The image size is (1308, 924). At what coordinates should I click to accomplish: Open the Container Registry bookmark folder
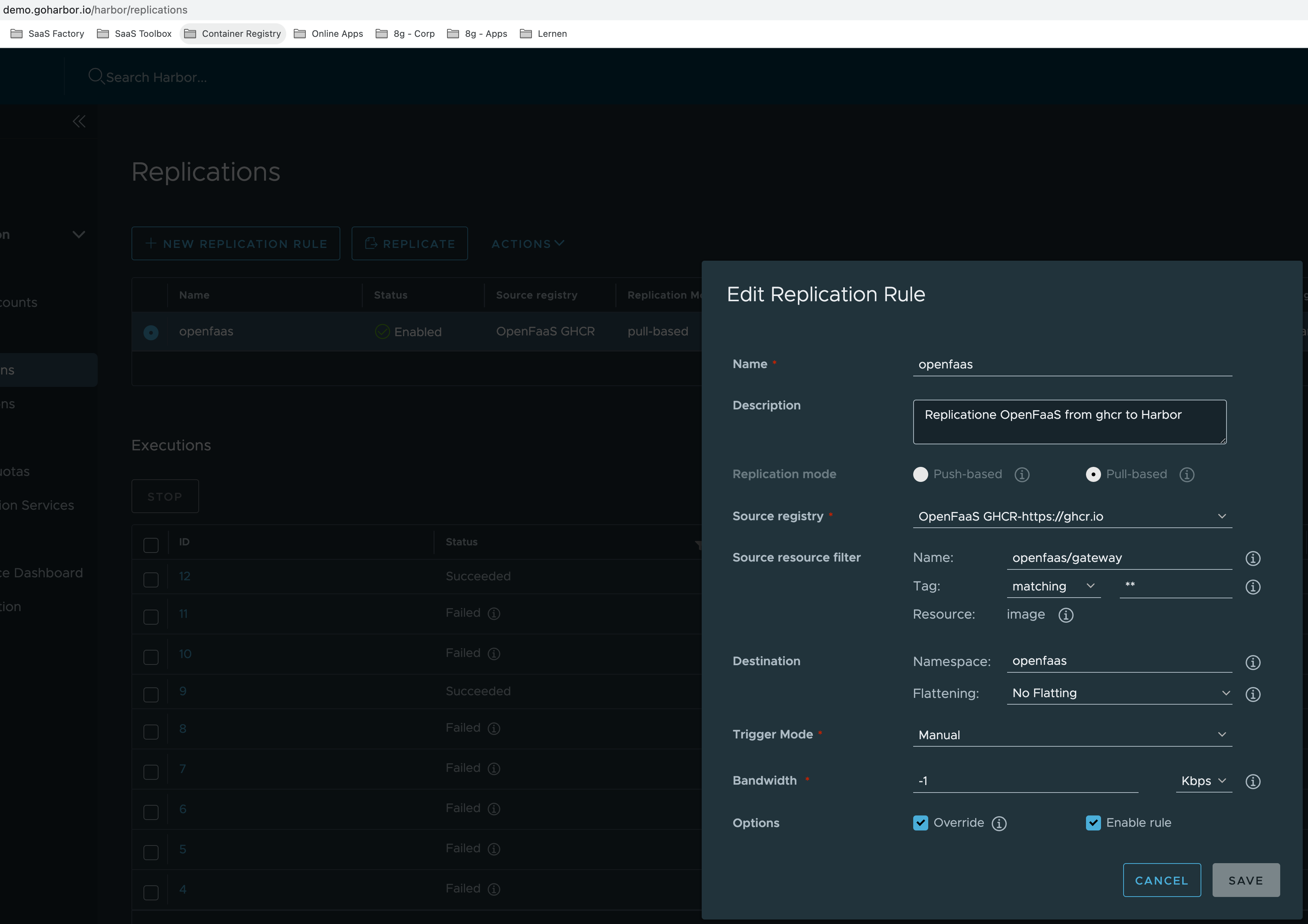[233, 33]
